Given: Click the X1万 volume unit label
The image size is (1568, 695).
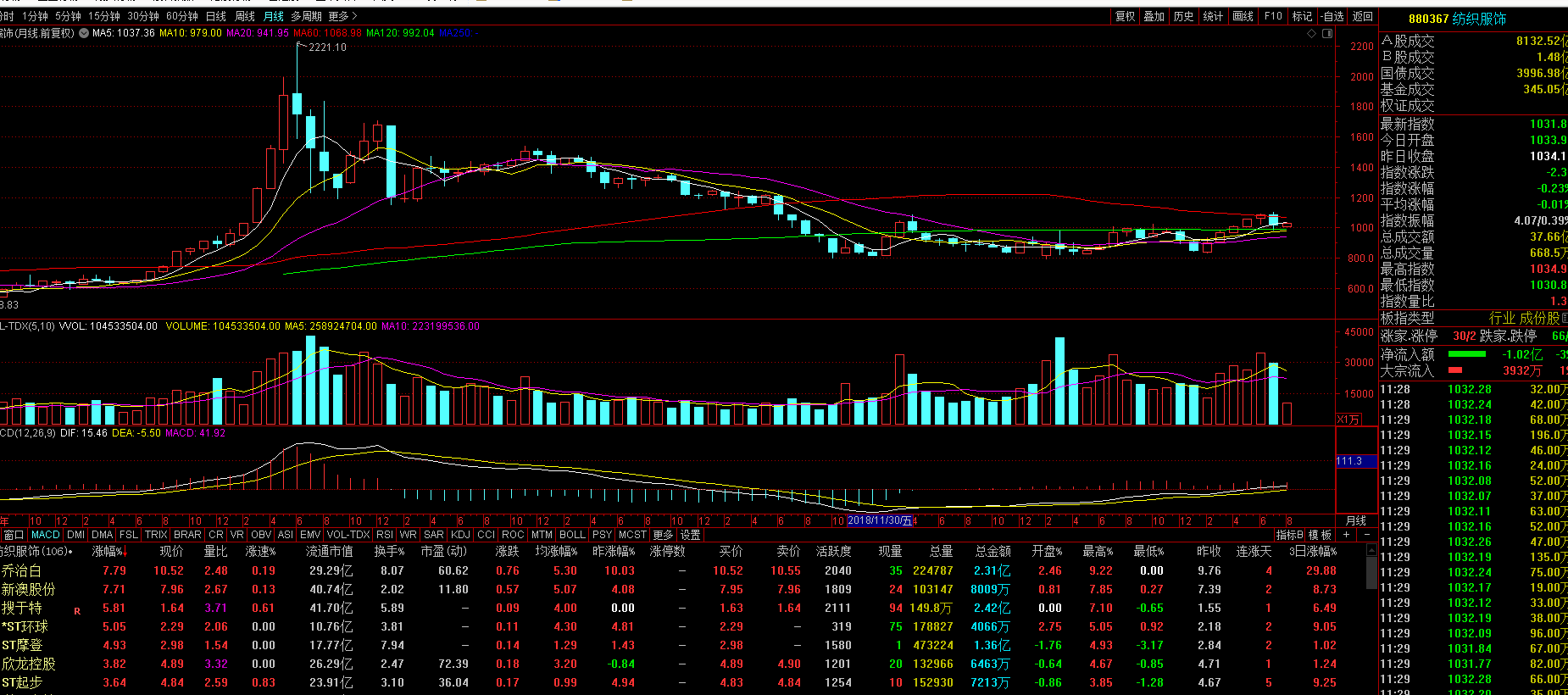Looking at the screenshot, I should click(x=1349, y=420).
